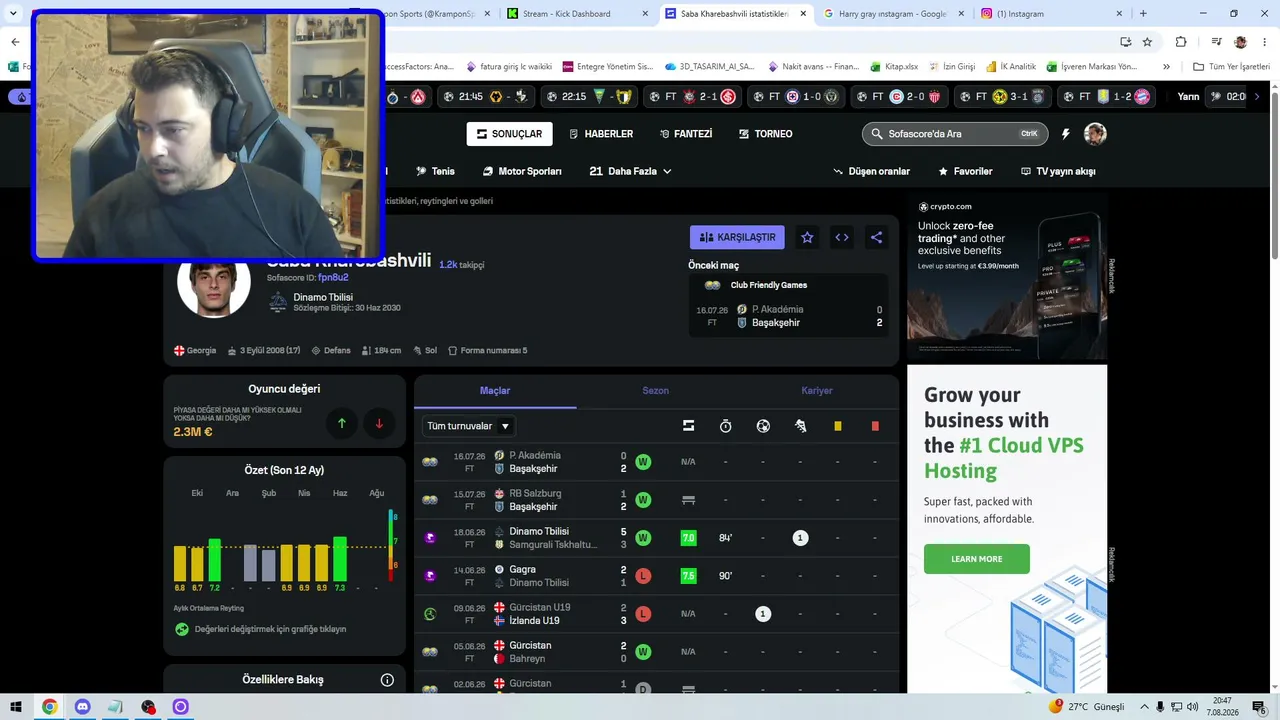
Task: Open the Motor Sporları link
Action: point(522,171)
